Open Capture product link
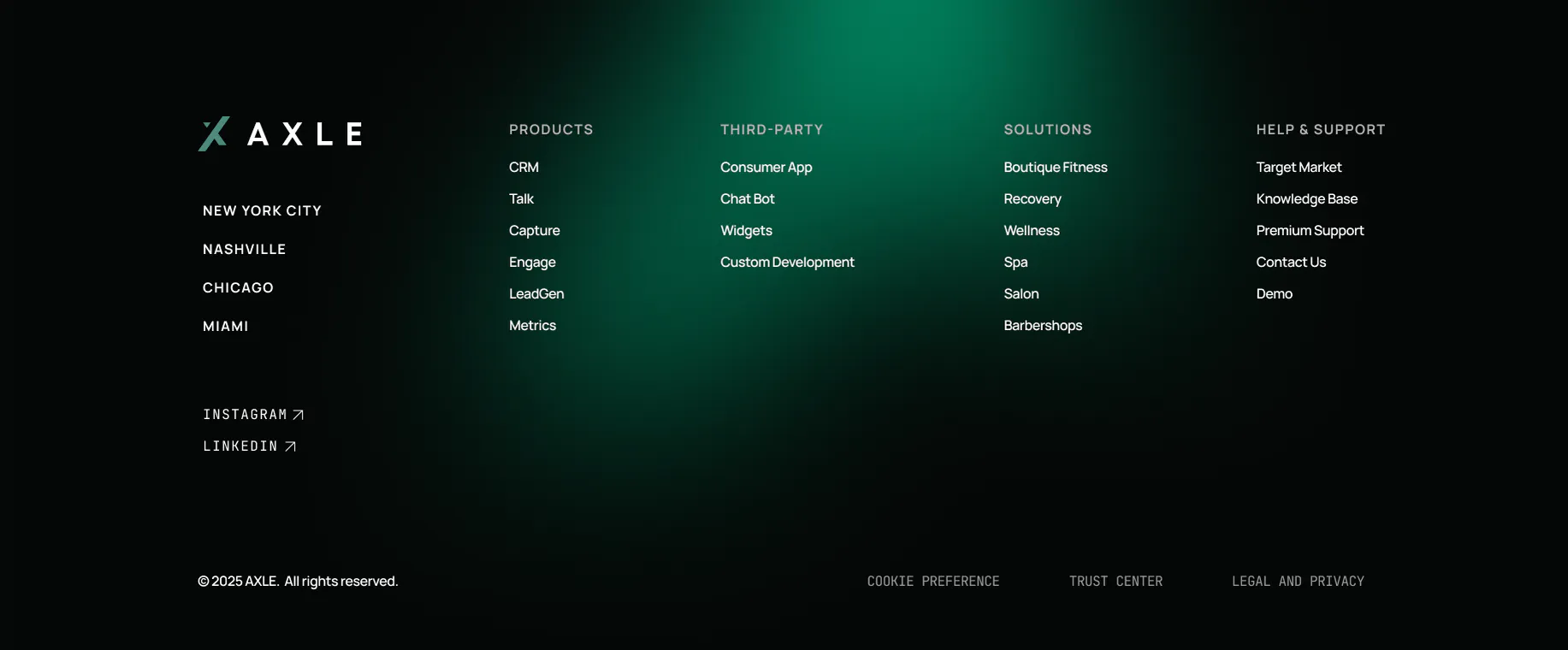1568x650 pixels. tap(534, 230)
